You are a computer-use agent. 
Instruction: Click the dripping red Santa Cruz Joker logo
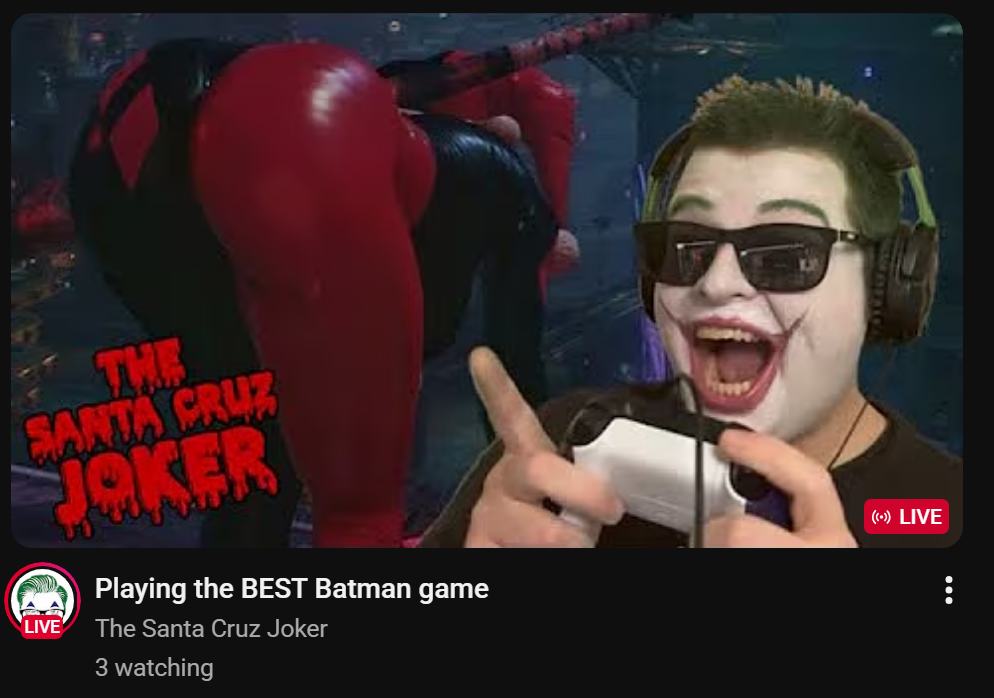tap(151, 436)
